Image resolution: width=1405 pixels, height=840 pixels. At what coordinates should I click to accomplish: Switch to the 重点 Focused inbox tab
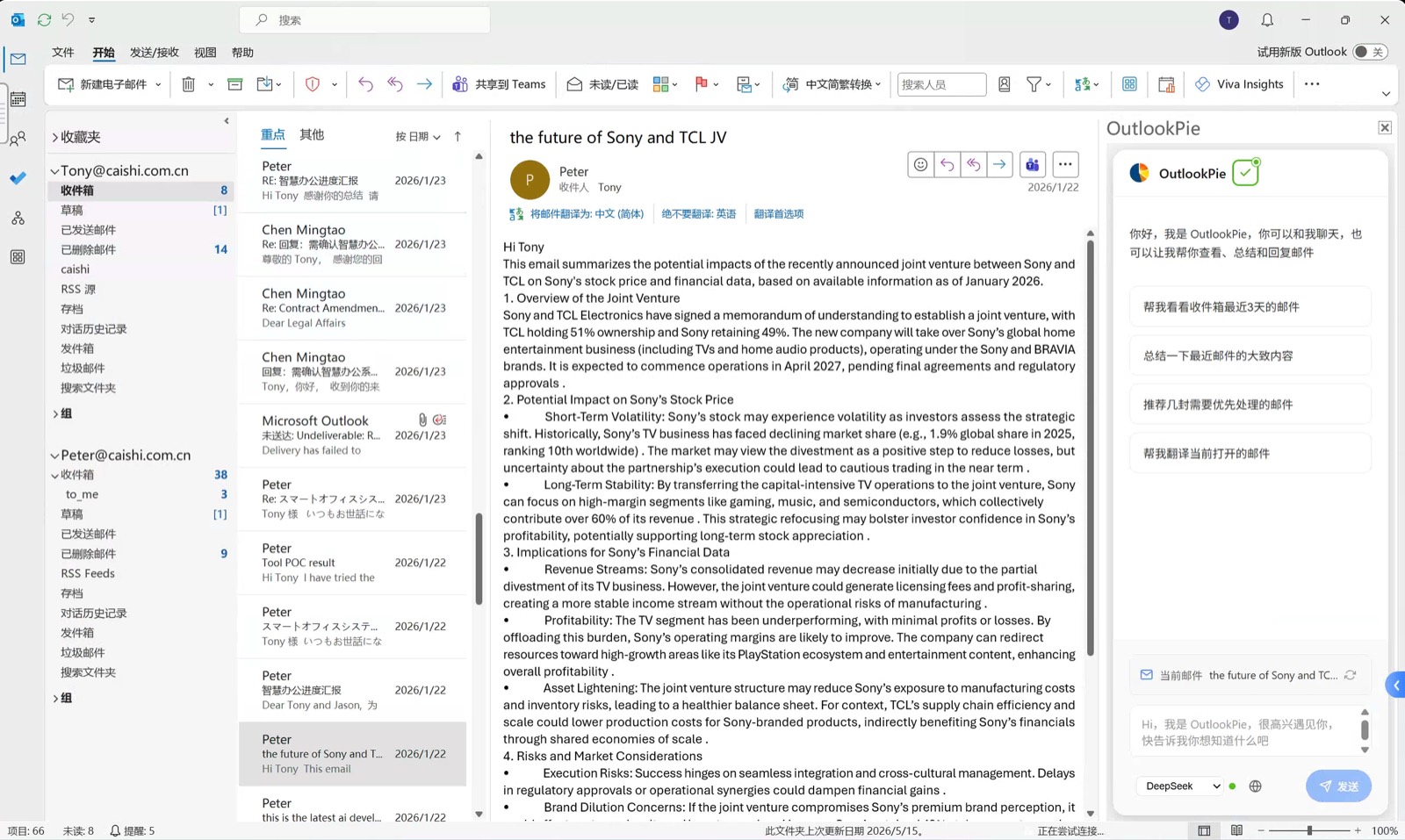[x=273, y=134]
